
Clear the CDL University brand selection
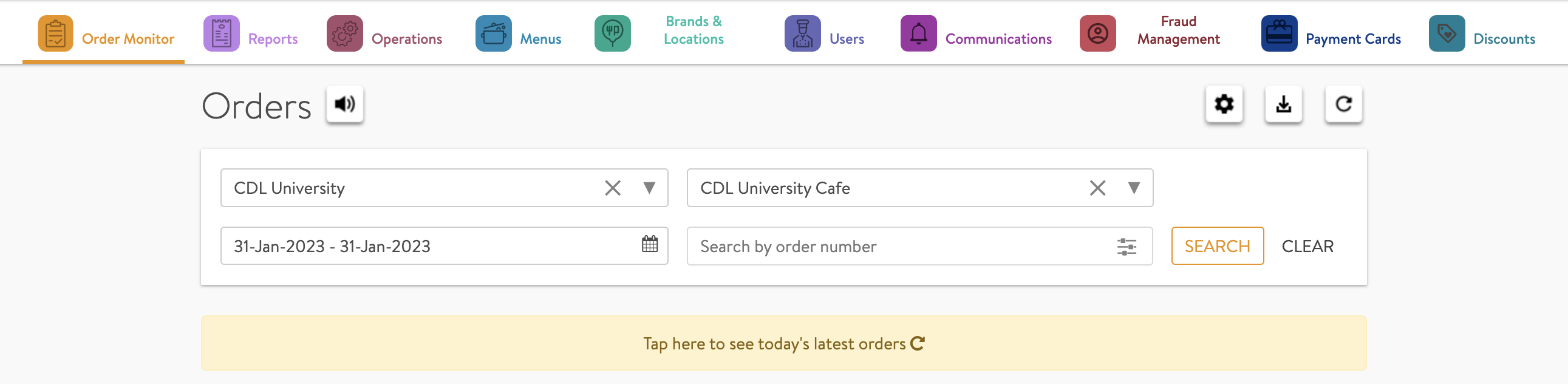(x=612, y=188)
